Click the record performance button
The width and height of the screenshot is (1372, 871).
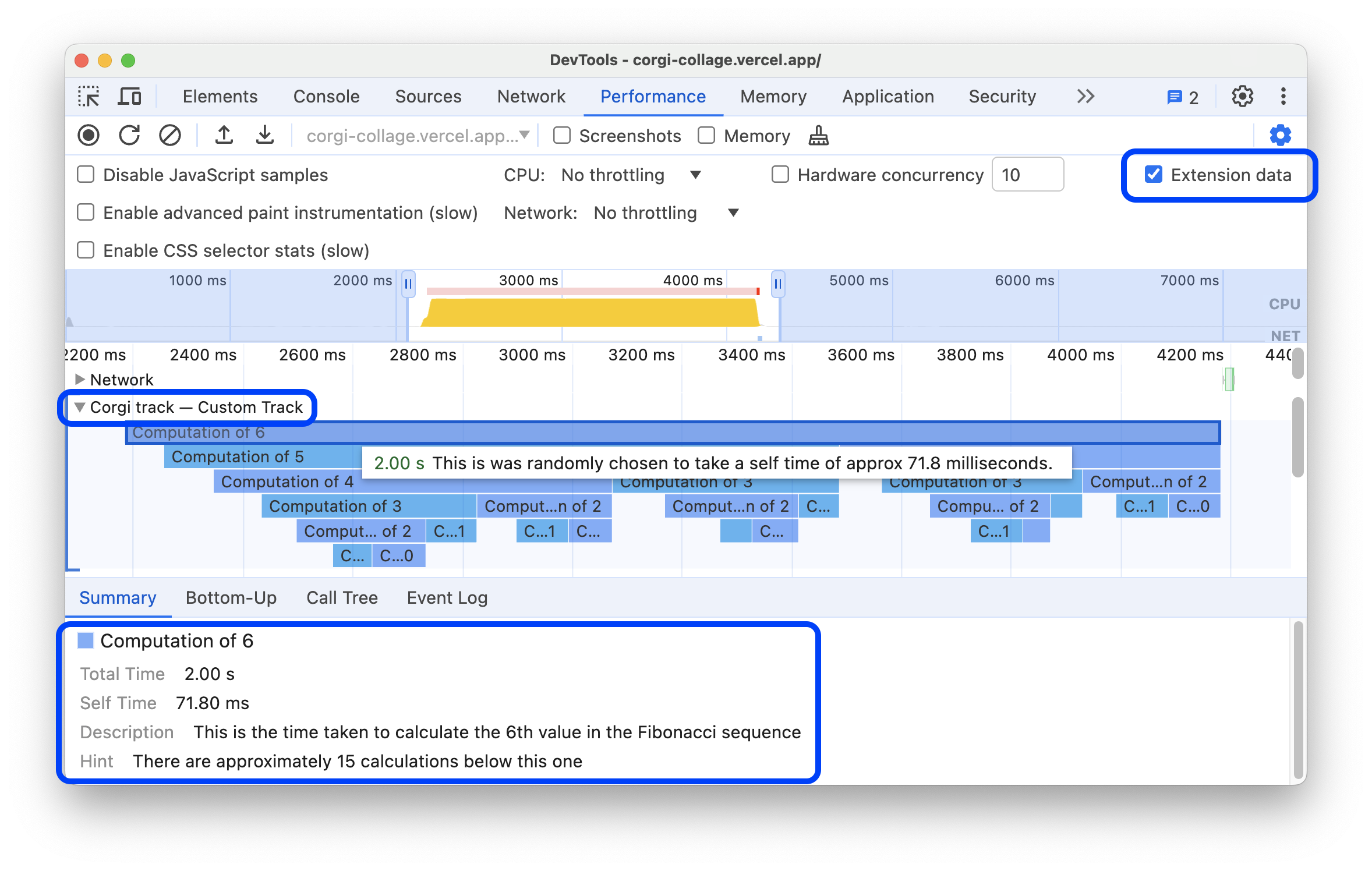(x=89, y=135)
